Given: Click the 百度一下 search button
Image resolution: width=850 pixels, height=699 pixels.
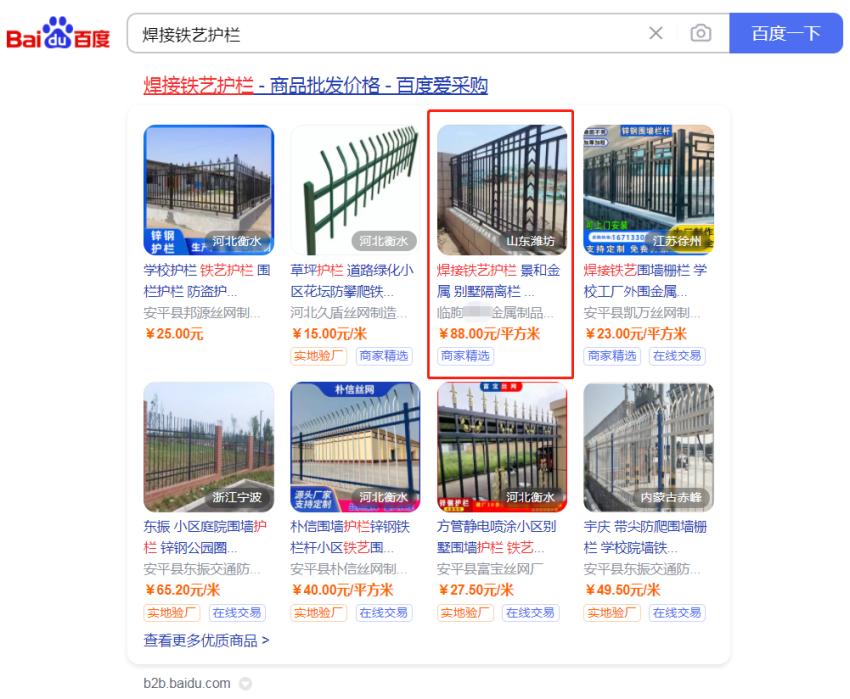Looking at the screenshot, I should click(x=785, y=34).
